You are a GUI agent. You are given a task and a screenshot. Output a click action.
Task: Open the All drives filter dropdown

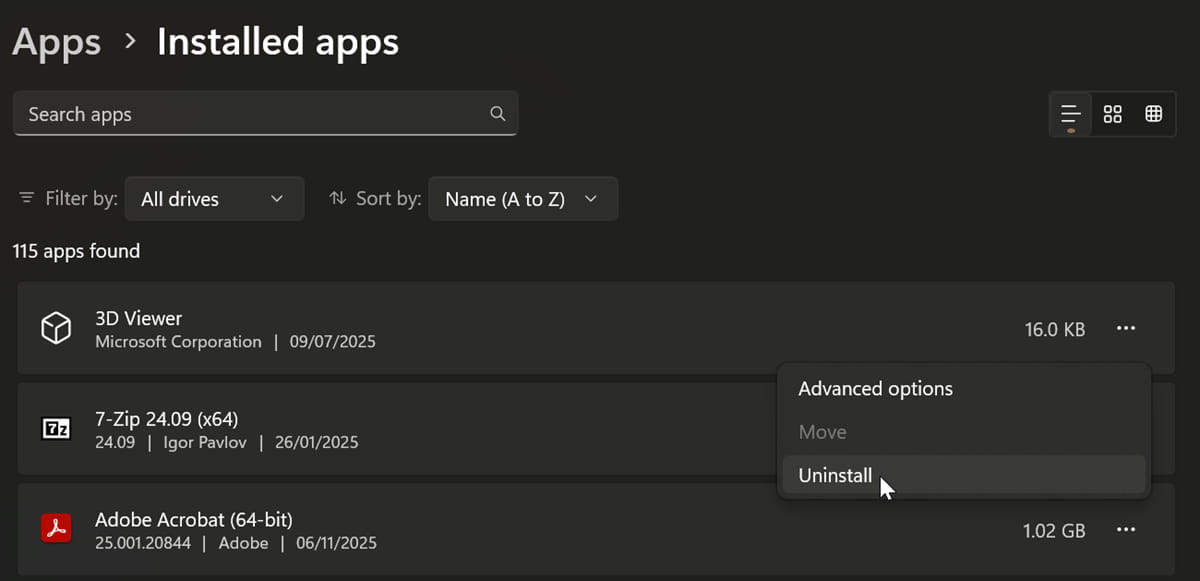(213, 198)
